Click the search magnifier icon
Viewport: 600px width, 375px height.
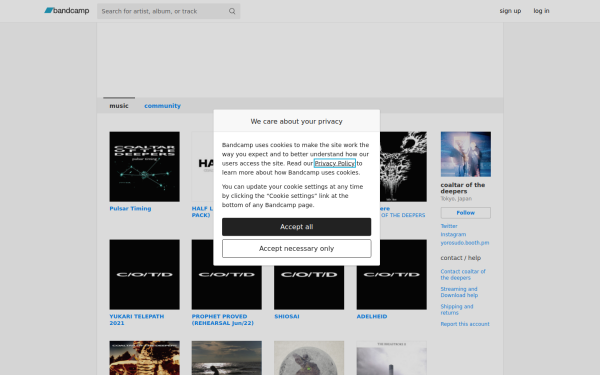click(x=232, y=11)
